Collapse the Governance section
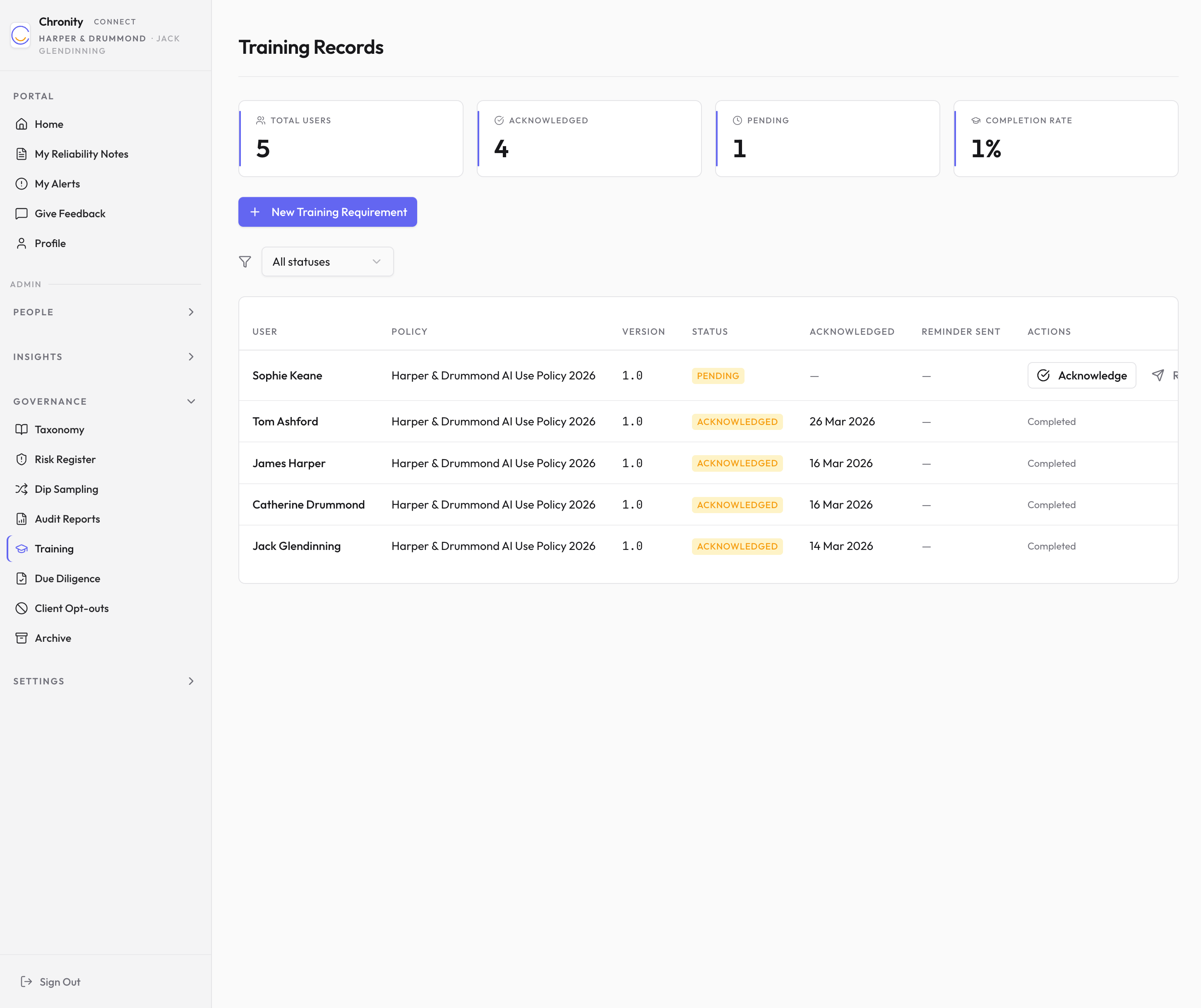The image size is (1201, 1008). pos(191,401)
